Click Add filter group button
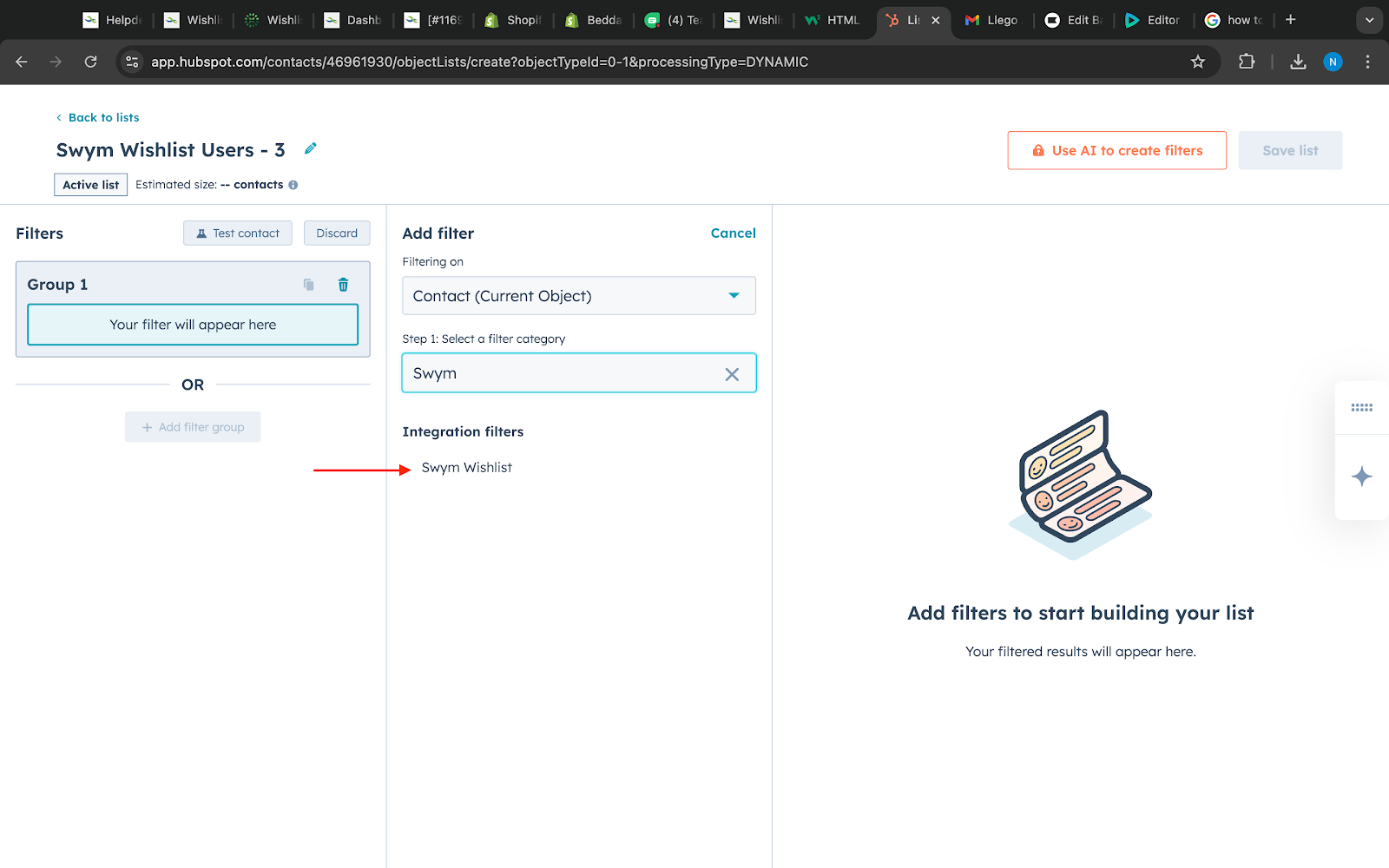1389x868 pixels. pos(193,427)
